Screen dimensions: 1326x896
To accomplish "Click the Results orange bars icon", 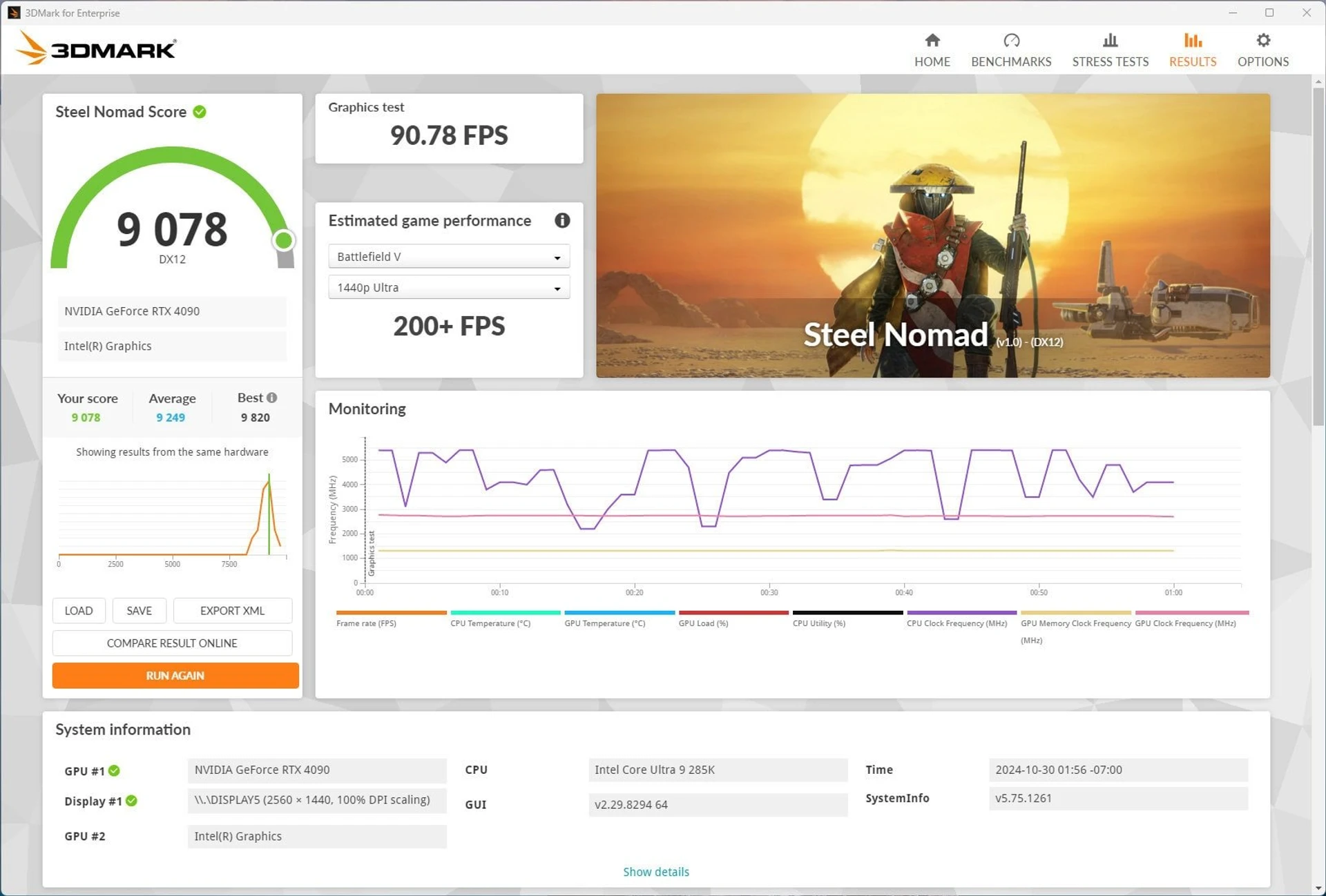I will pyautogui.click(x=1193, y=40).
